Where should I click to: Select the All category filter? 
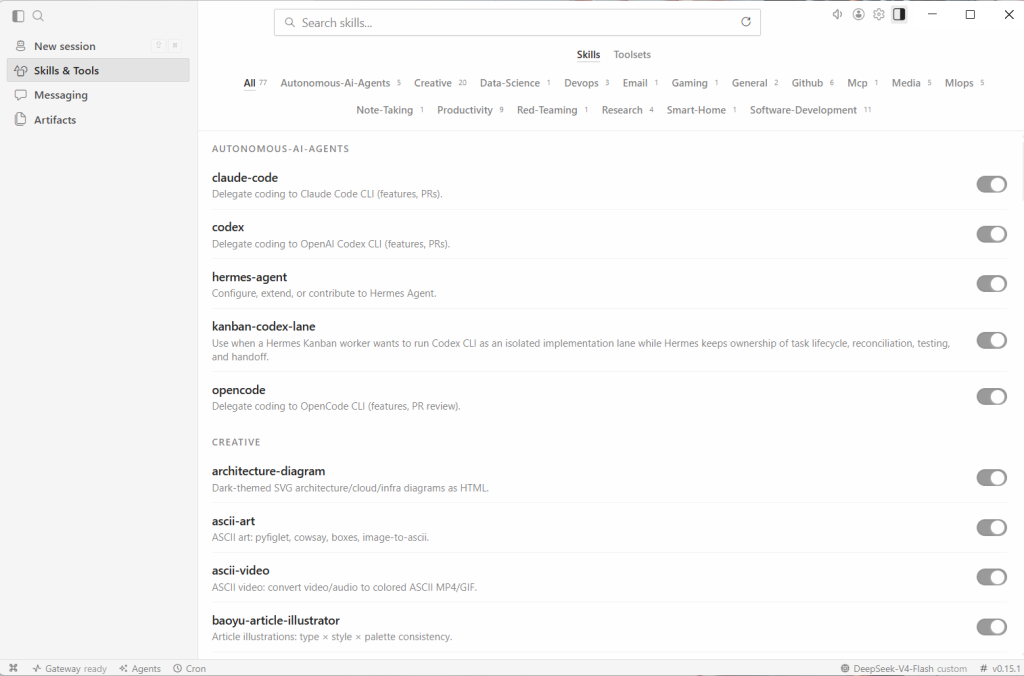[x=255, y=83]
